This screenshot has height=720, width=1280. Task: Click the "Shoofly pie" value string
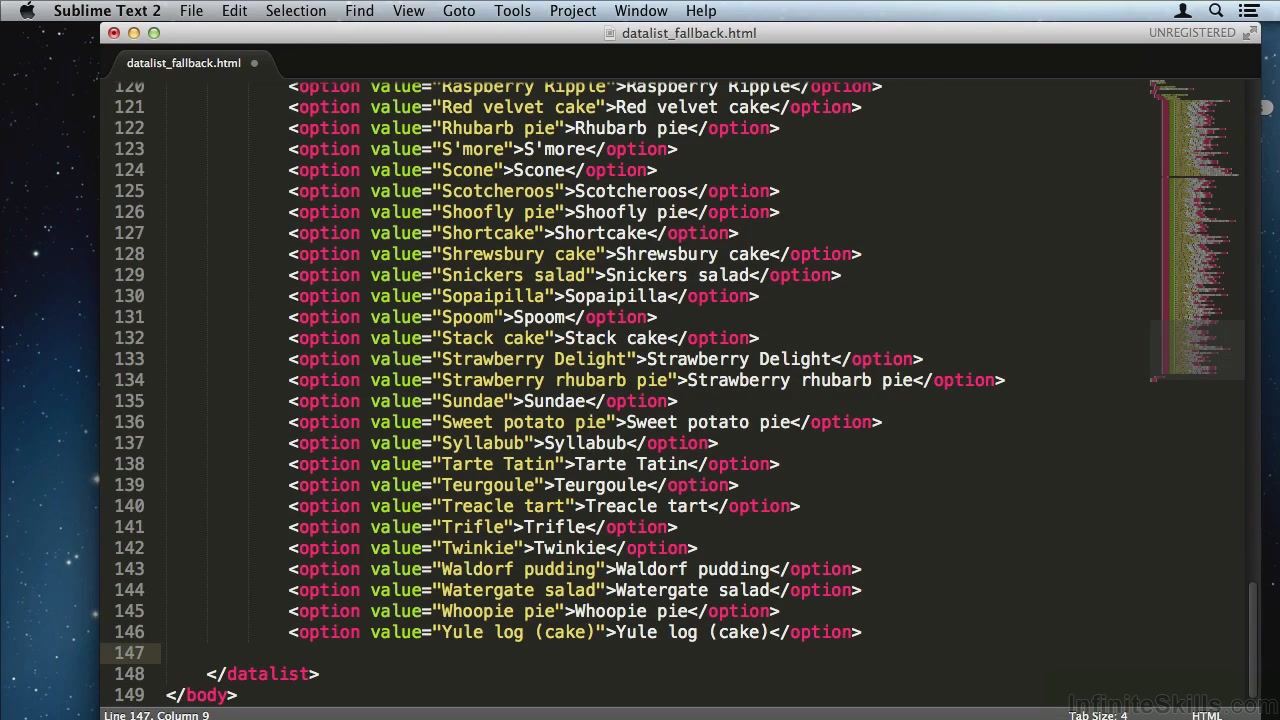point(498,212)
